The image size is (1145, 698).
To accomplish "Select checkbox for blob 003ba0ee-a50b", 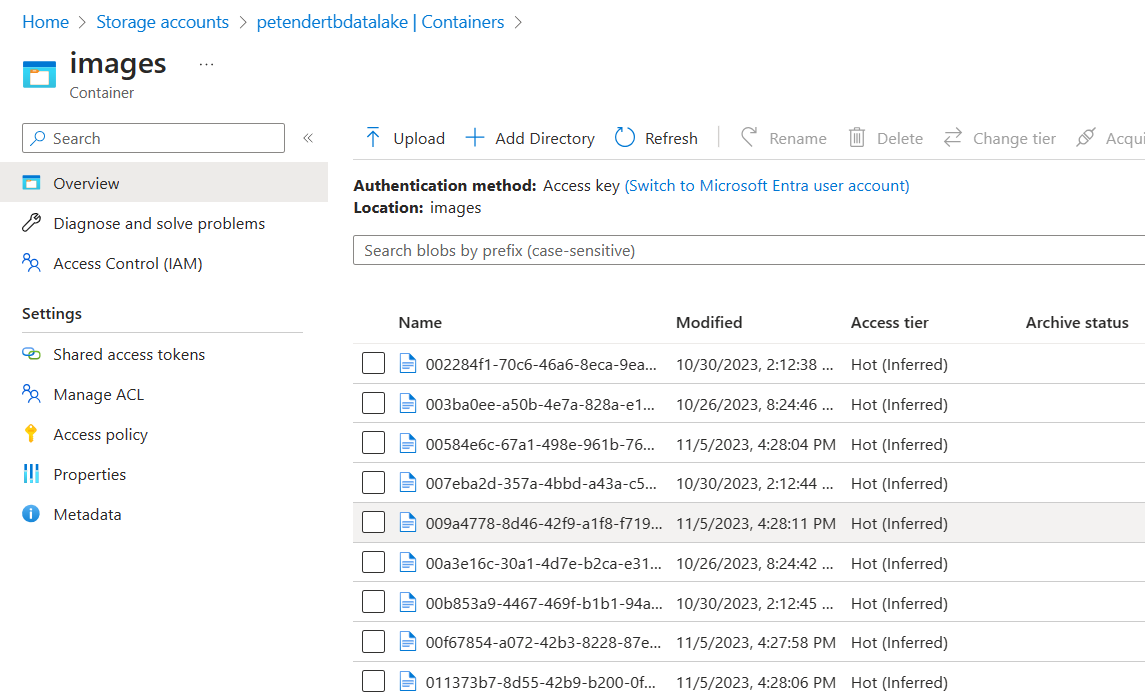I will click(x=373, y=403).
